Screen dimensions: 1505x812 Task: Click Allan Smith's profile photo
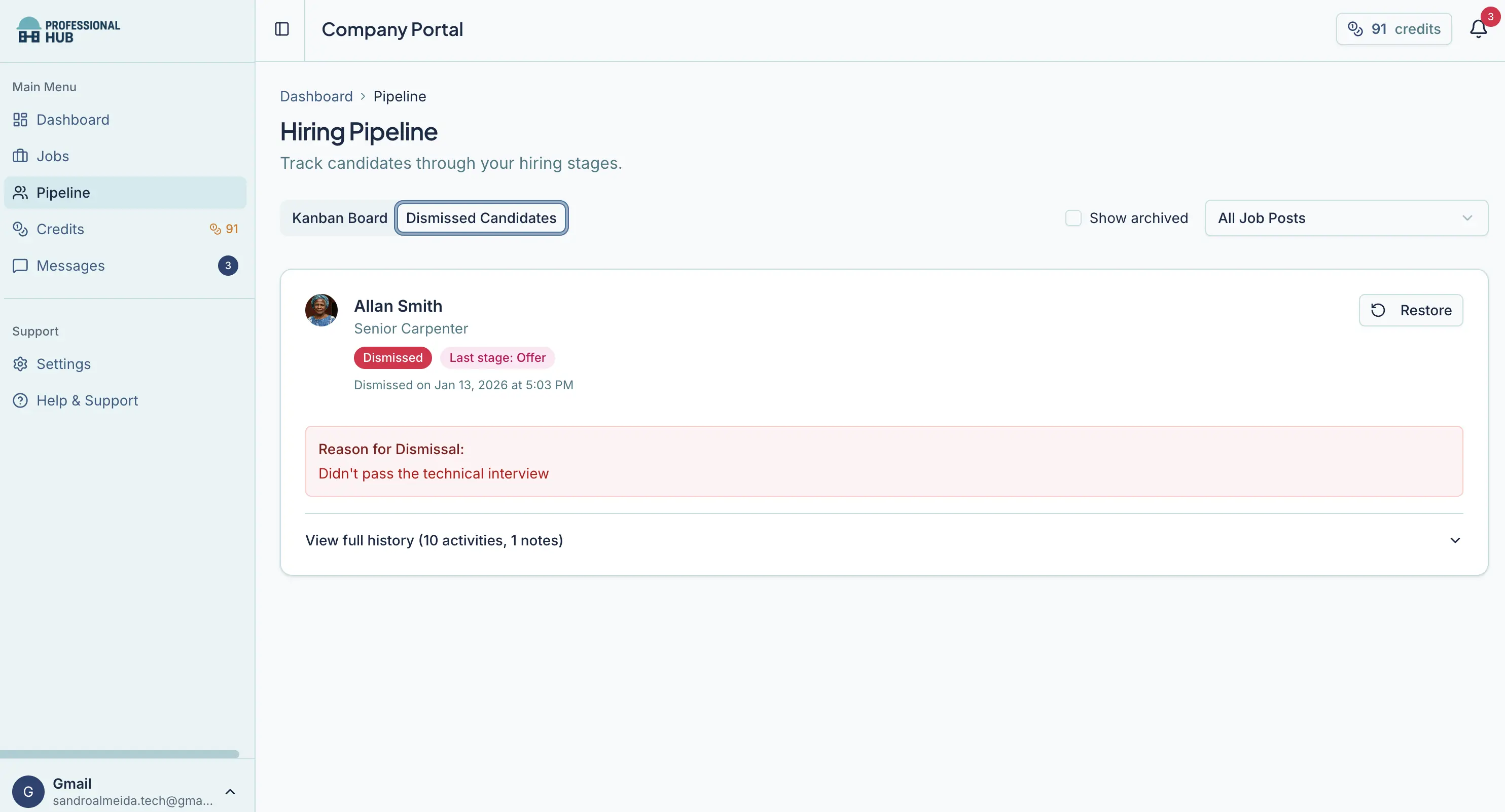point(321,310)
